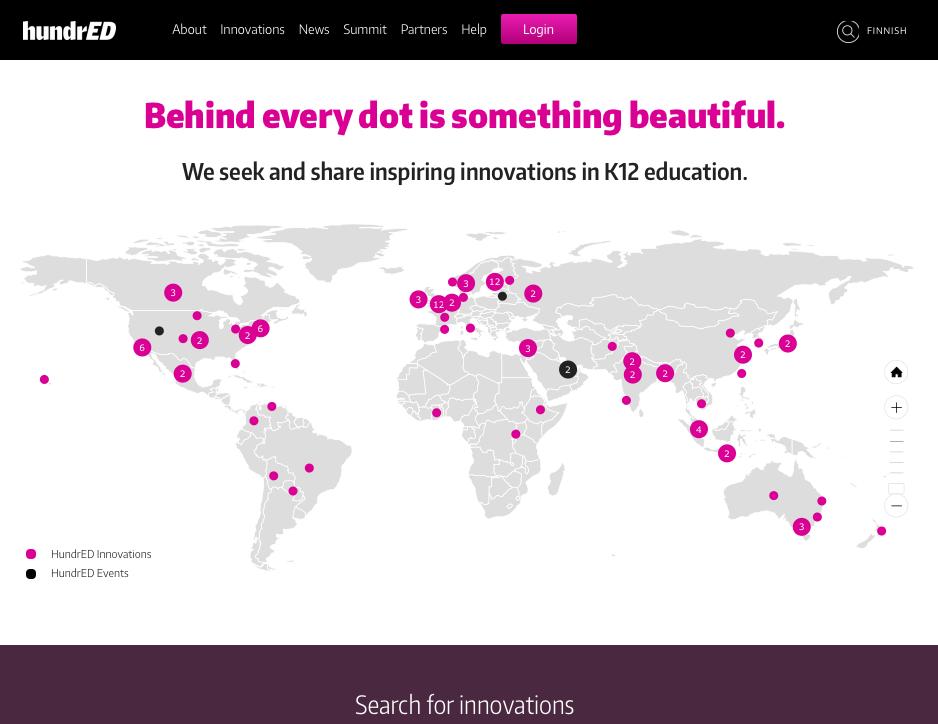
Task: Open the Middle East pink cluster marked 3
Action: pyautogui.click(x=528, y=348)
